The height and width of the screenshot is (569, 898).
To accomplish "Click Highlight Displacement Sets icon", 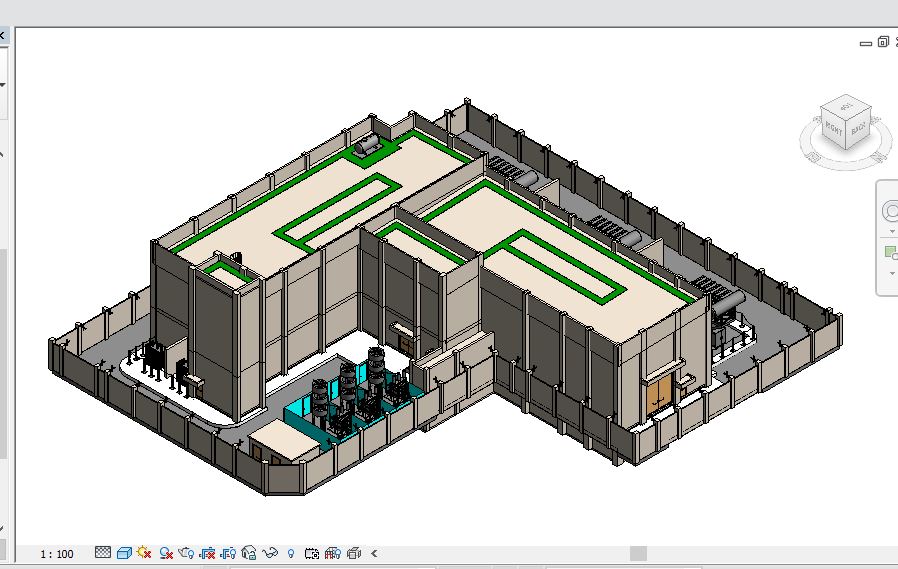I will [354, 553].
